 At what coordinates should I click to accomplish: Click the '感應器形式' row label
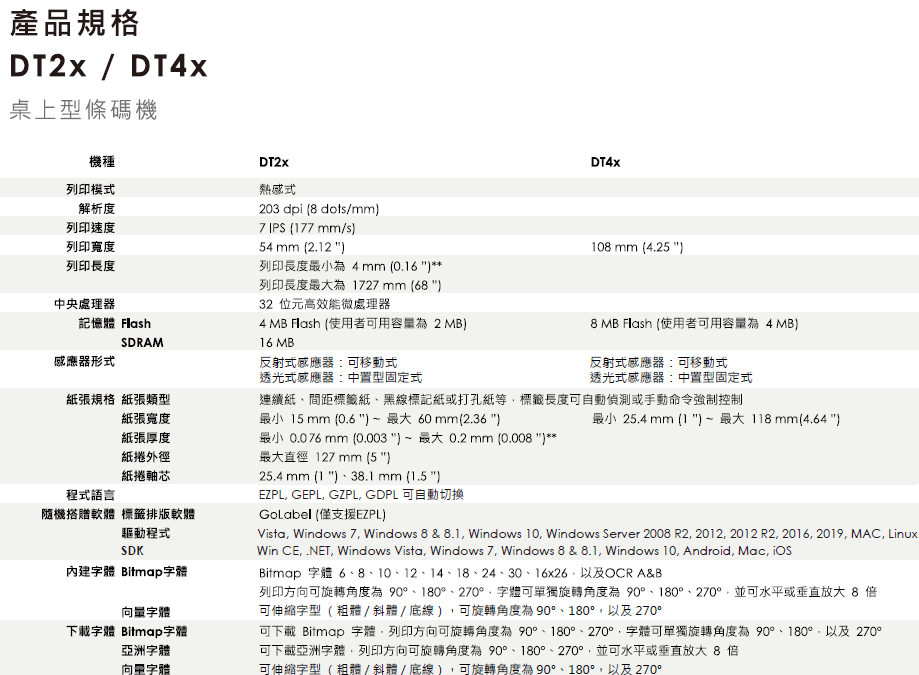[x=84, y=362]
